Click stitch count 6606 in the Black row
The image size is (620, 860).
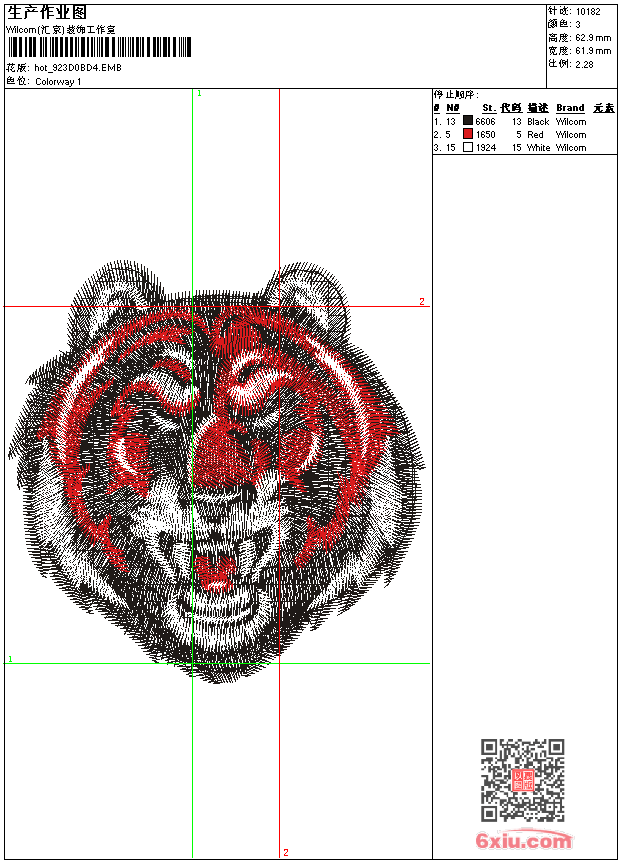click(x=485, y=122)
